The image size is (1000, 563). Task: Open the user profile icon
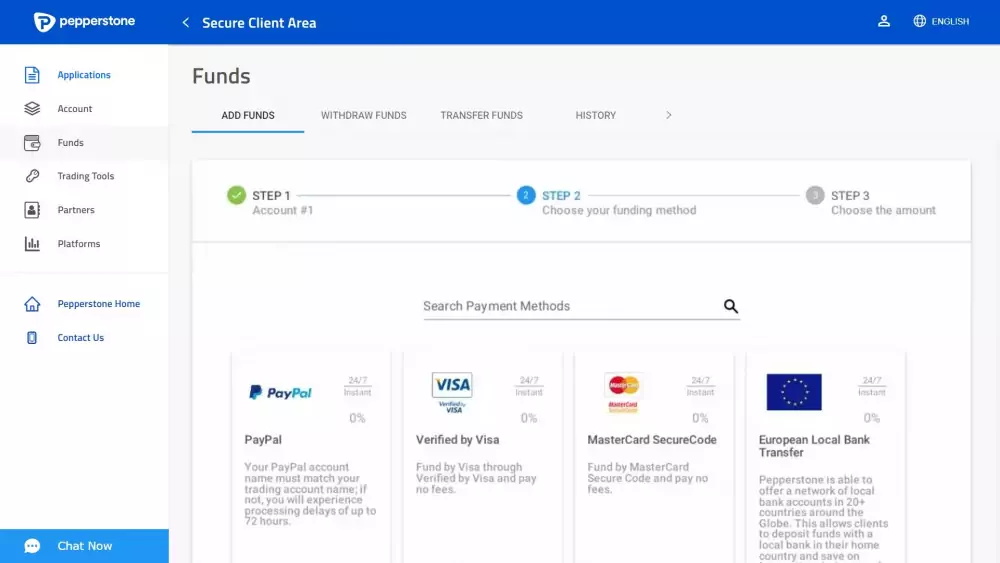coord(883,21)
